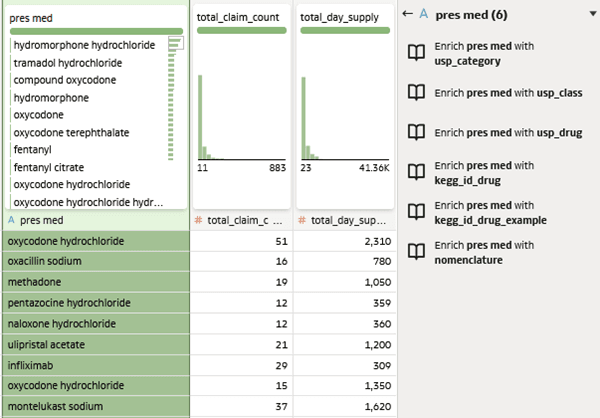Image resolution: width=600 pixels, height=418 pixels.
Task: Click the back arrow beside pres med (6)
Action: (408, 14)
